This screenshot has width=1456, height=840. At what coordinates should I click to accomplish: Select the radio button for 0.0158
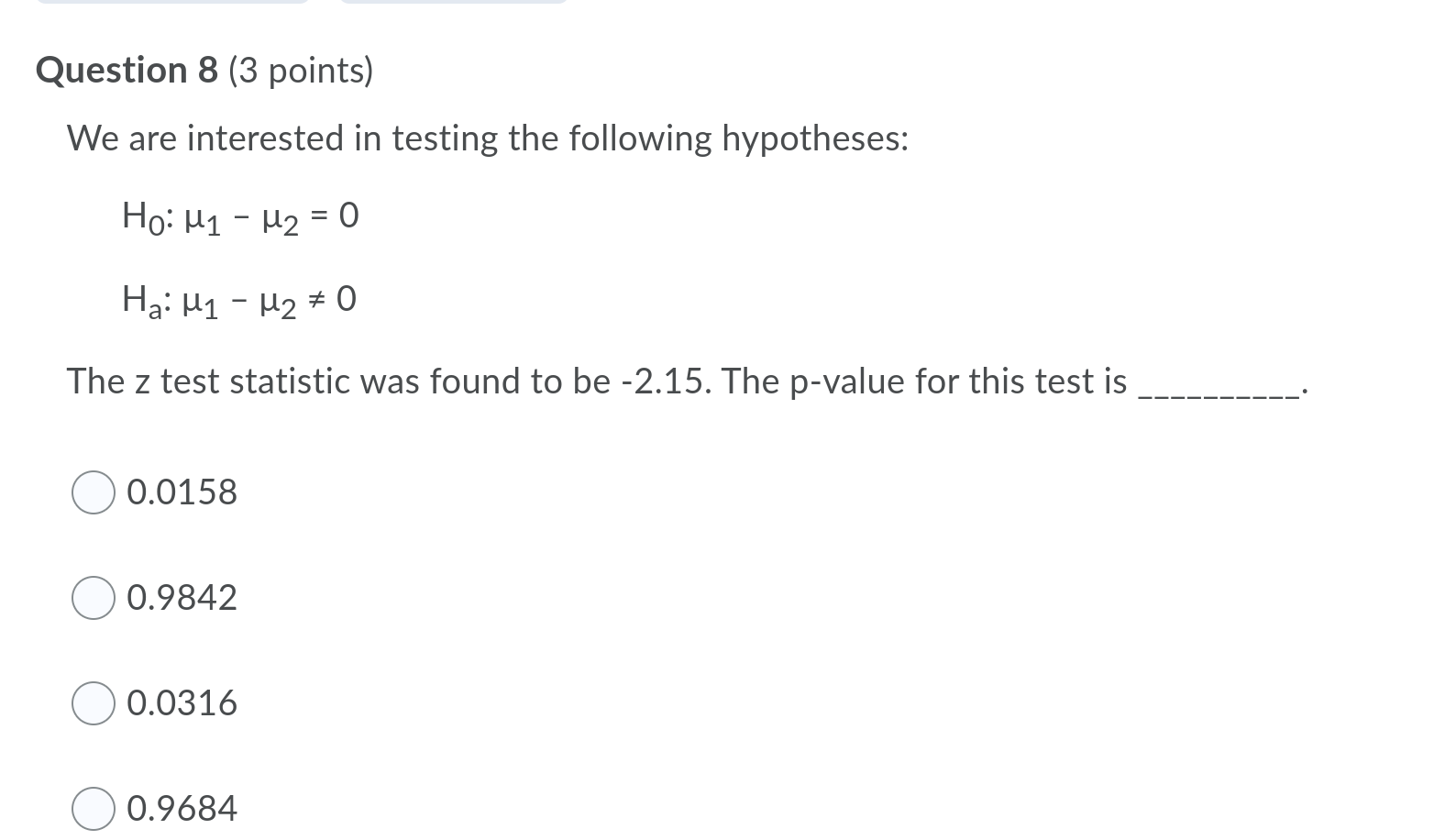coord(92,492)
